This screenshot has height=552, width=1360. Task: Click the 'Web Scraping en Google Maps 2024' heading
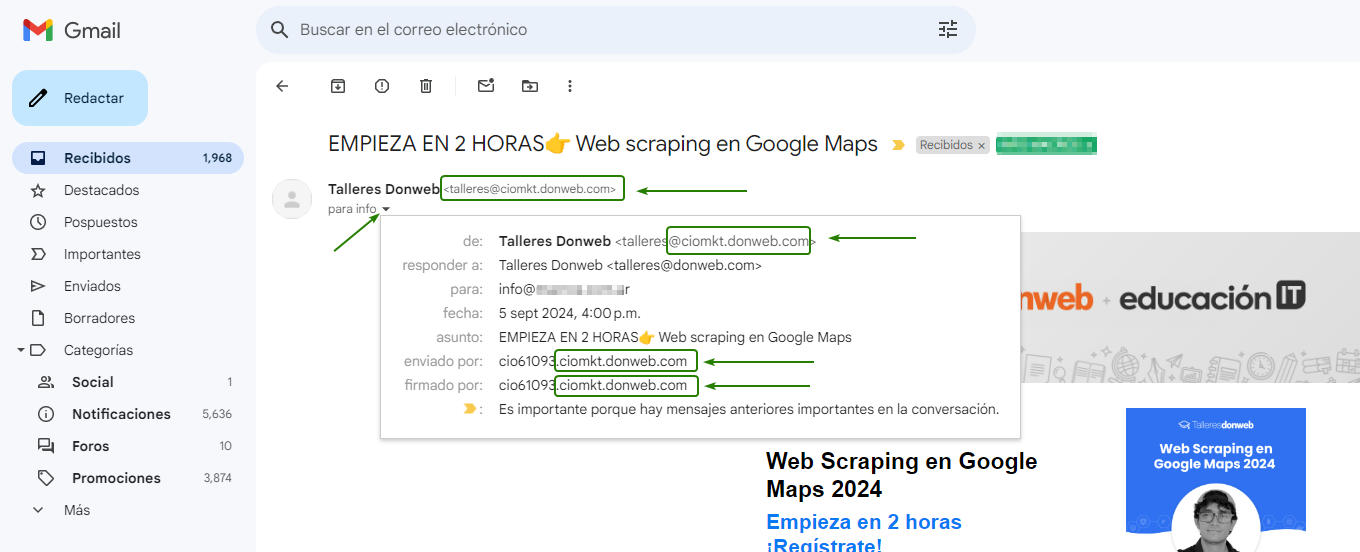(x=902, y=475)
